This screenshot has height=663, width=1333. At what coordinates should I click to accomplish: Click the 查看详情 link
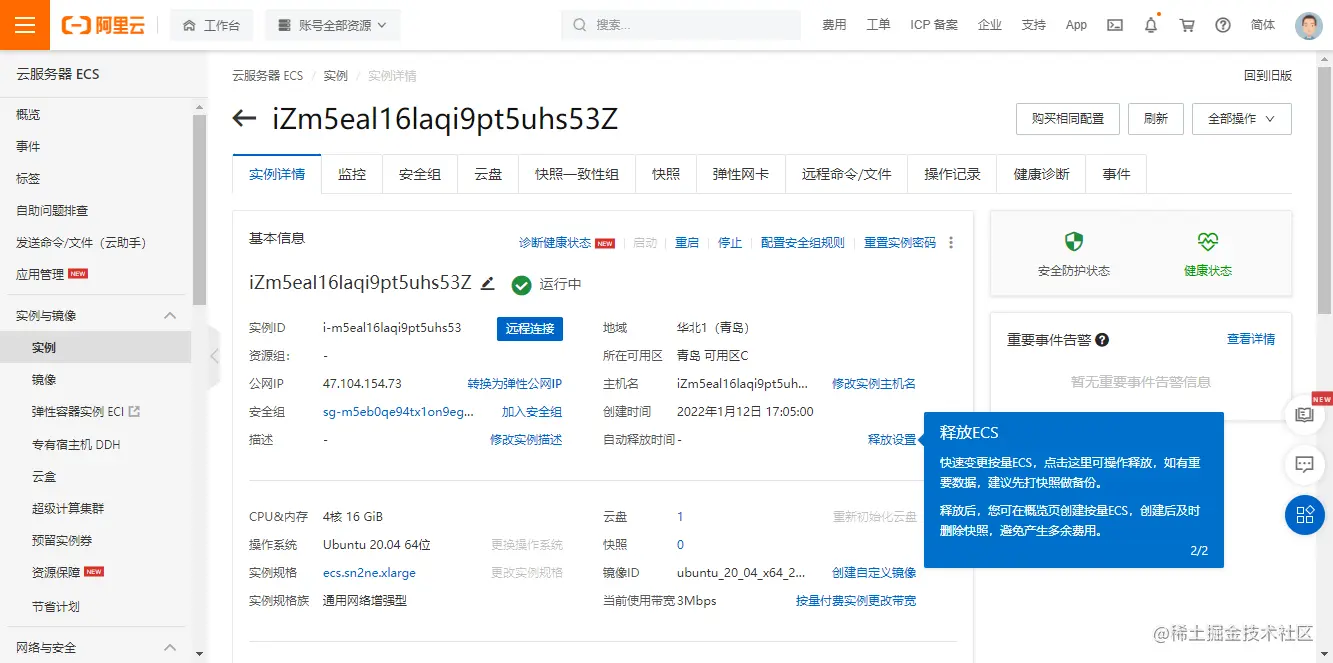pos(1251,339)
